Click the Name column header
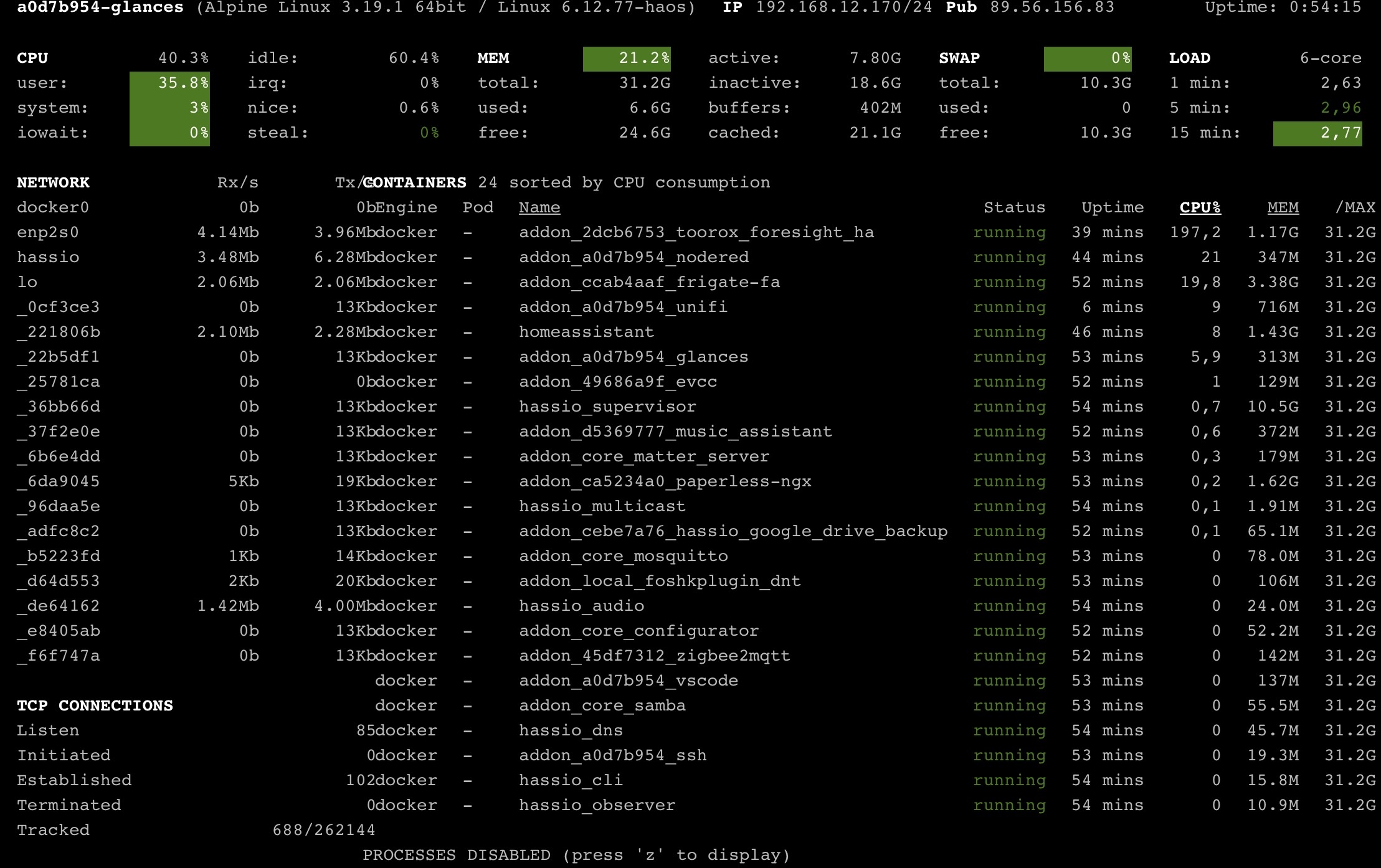The height and width of the screenshot is (868, 1381). click(539, 207)
